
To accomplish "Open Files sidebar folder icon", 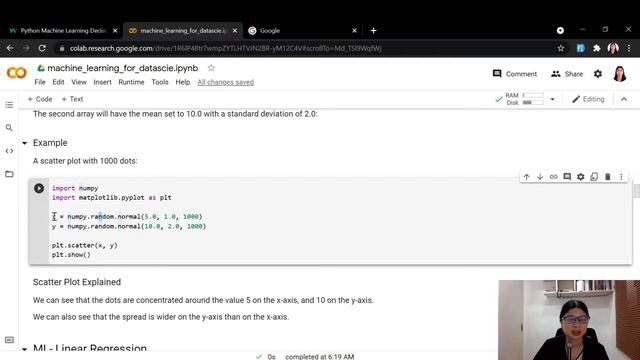I will tap(9, 174).
